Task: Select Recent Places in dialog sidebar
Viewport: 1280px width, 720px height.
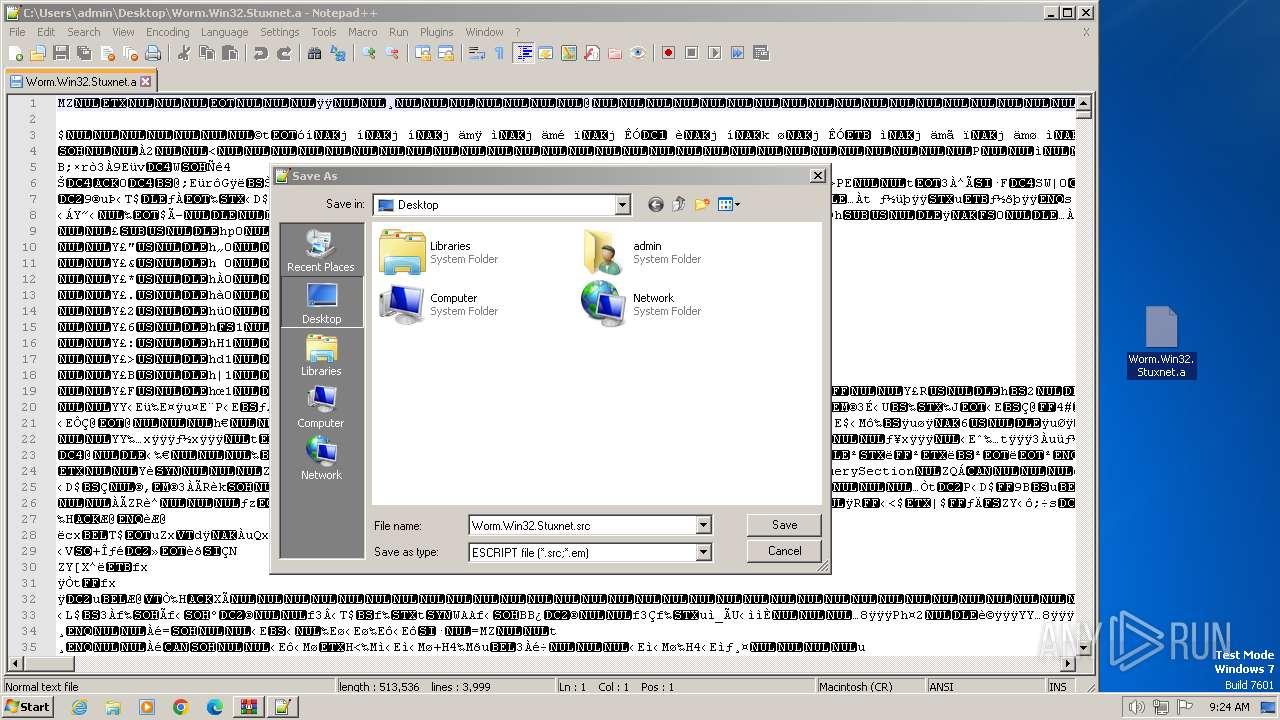Action: coord(321,249)
